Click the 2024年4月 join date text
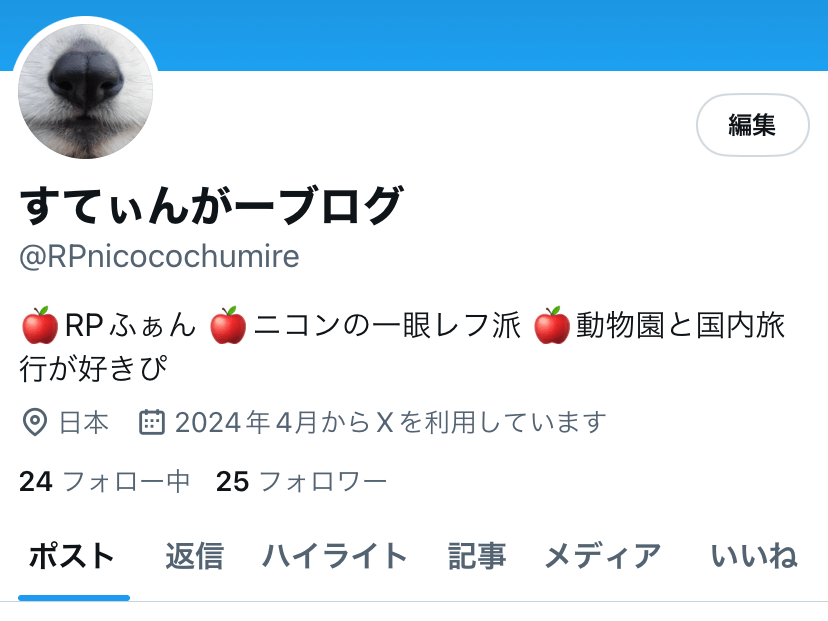Image resolution: width=828 pixels, height=621 pixels. point(246,422)
